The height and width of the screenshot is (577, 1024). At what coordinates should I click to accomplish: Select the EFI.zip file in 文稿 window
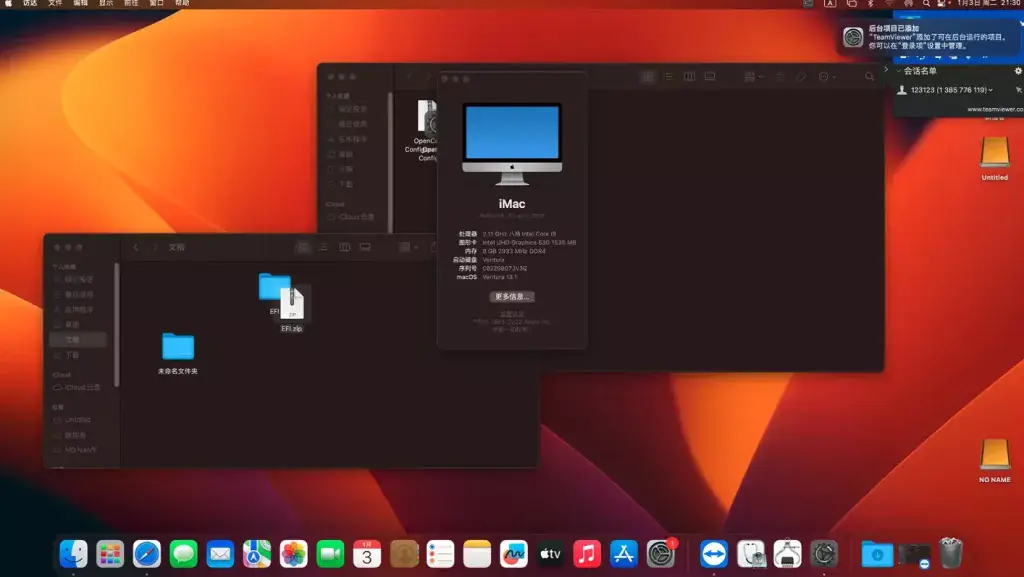(x=292, y=309)
